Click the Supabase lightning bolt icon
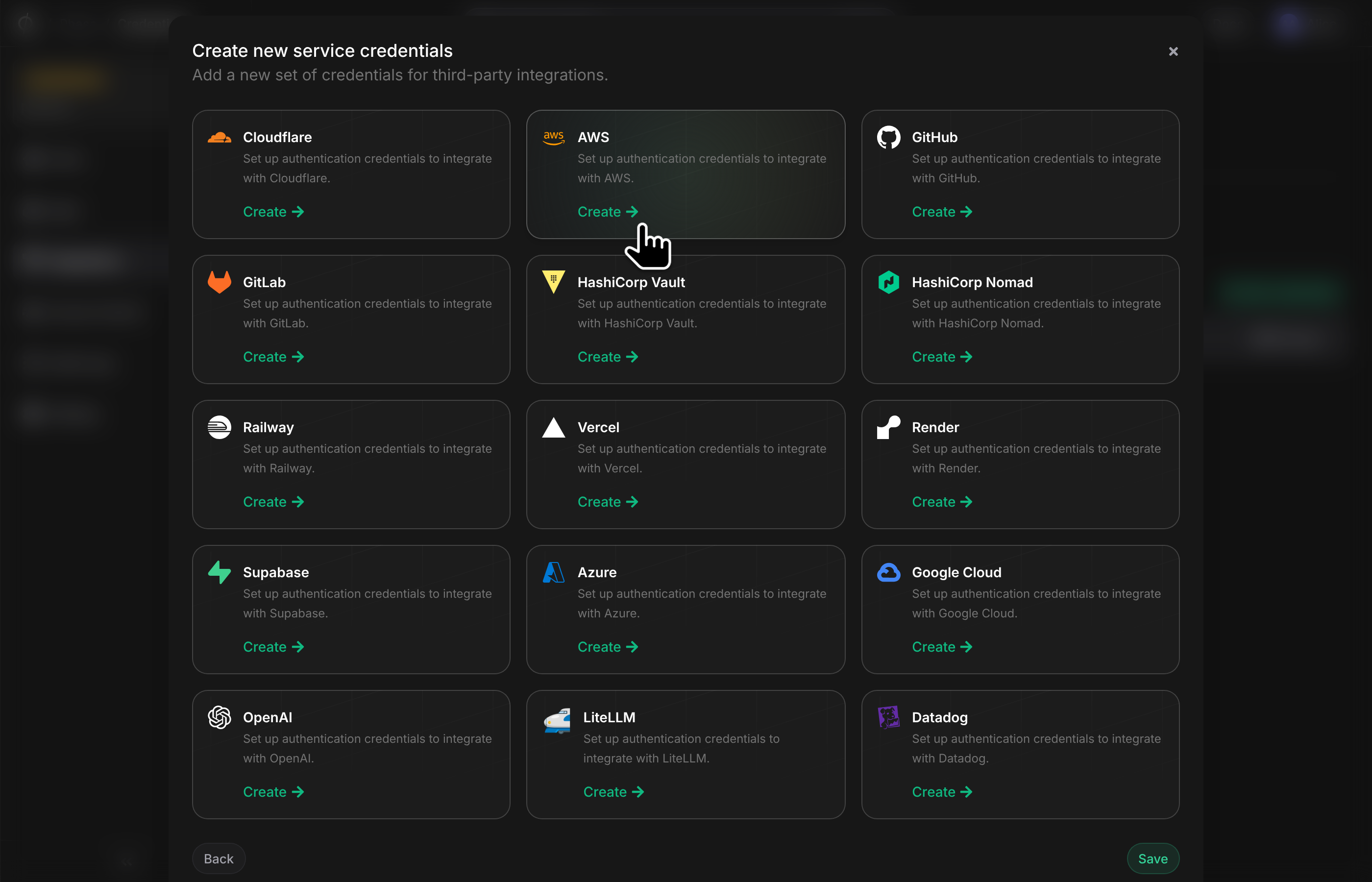The image size is (1372, 882). click(x=220, y=572)
